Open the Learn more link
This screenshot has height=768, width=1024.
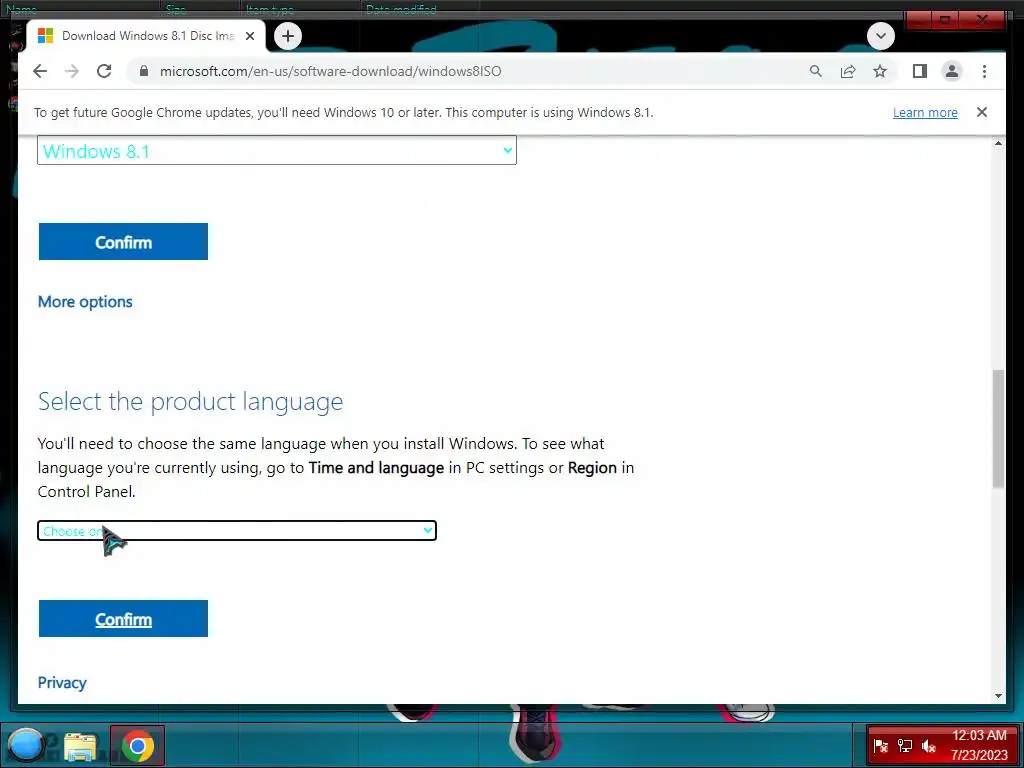[925, 112]
